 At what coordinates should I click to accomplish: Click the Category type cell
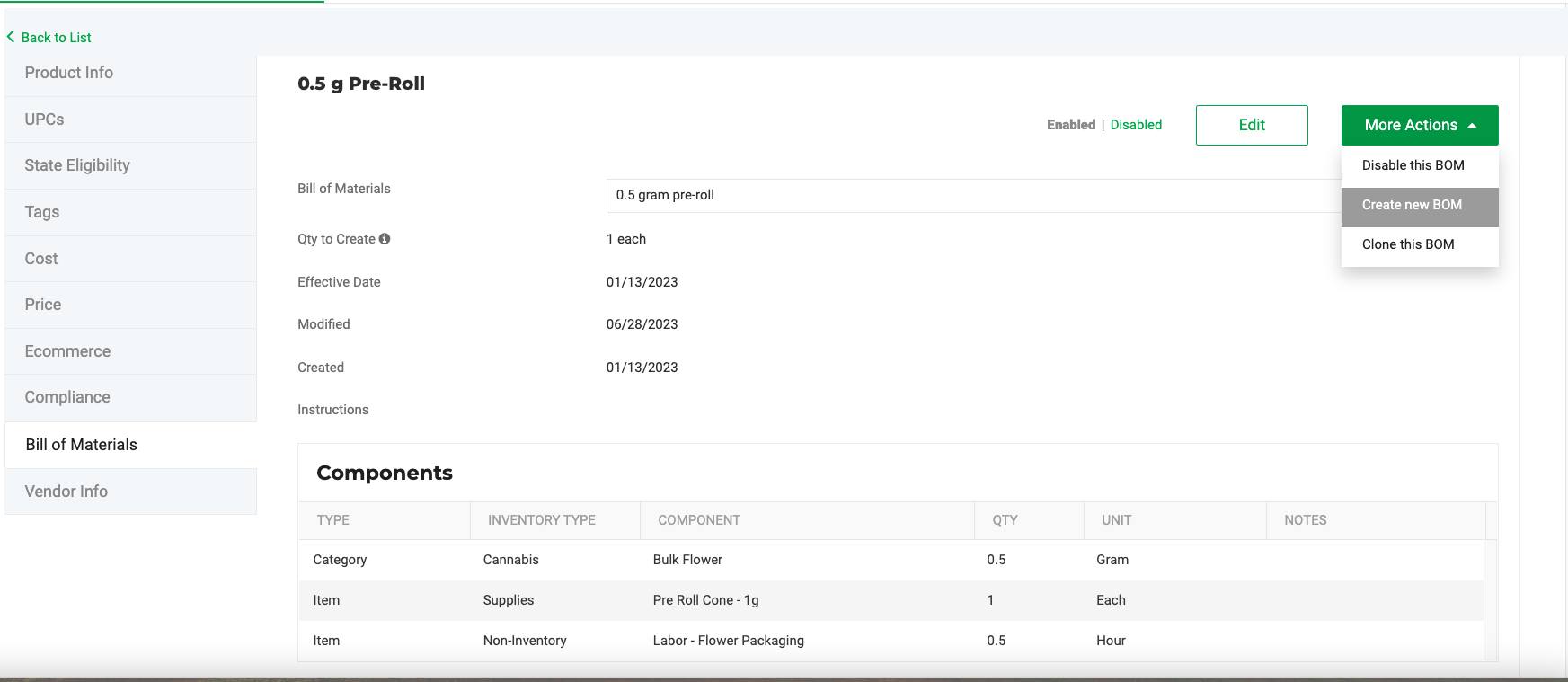(340, 560)
